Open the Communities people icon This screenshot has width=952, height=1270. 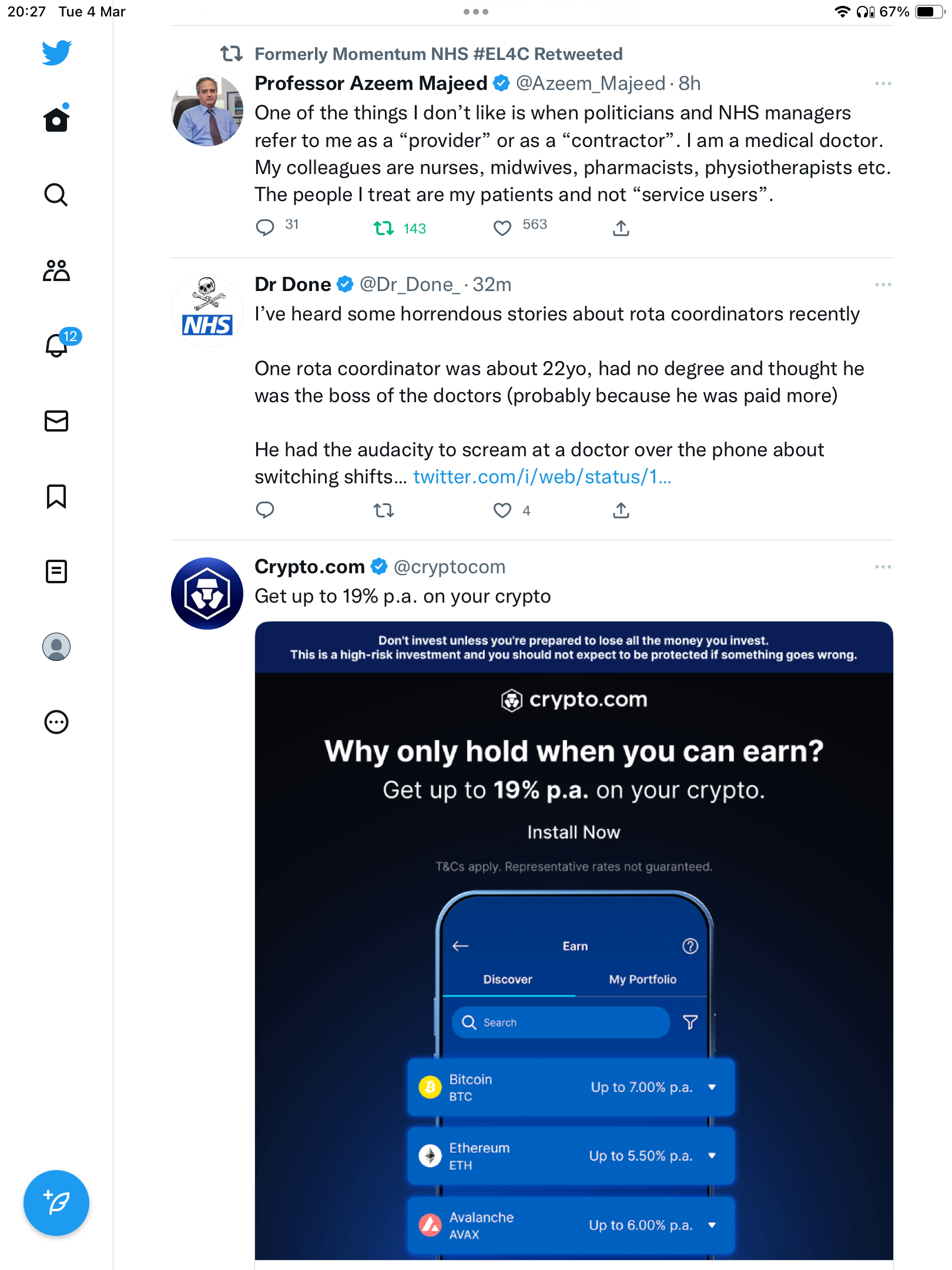(x=56, y=270)
